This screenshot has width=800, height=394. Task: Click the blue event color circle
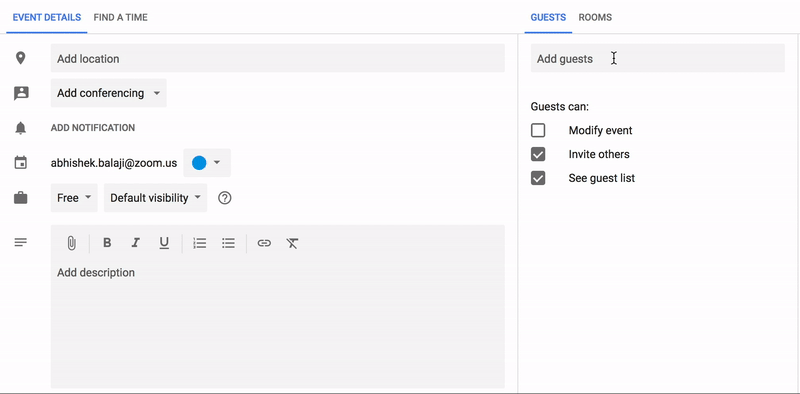coord(199,163)
